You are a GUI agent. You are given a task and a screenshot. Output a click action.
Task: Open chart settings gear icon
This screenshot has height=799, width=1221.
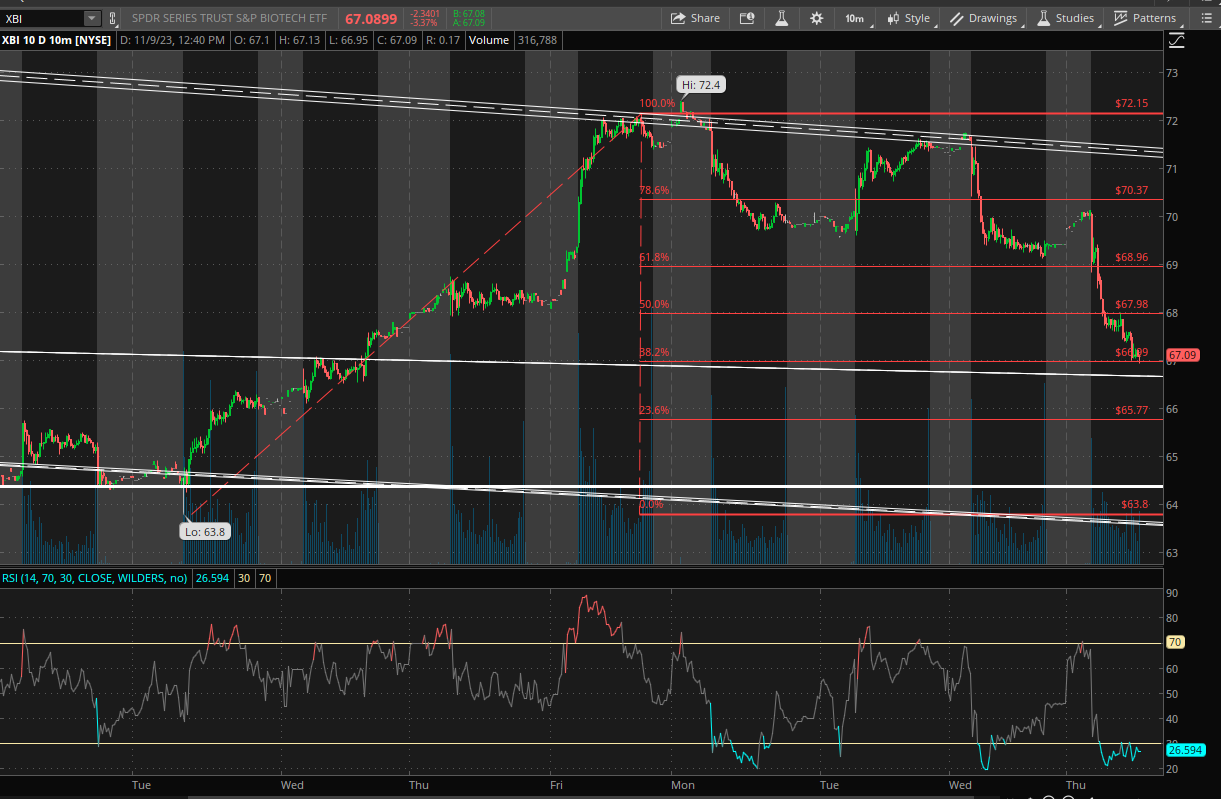817,18
